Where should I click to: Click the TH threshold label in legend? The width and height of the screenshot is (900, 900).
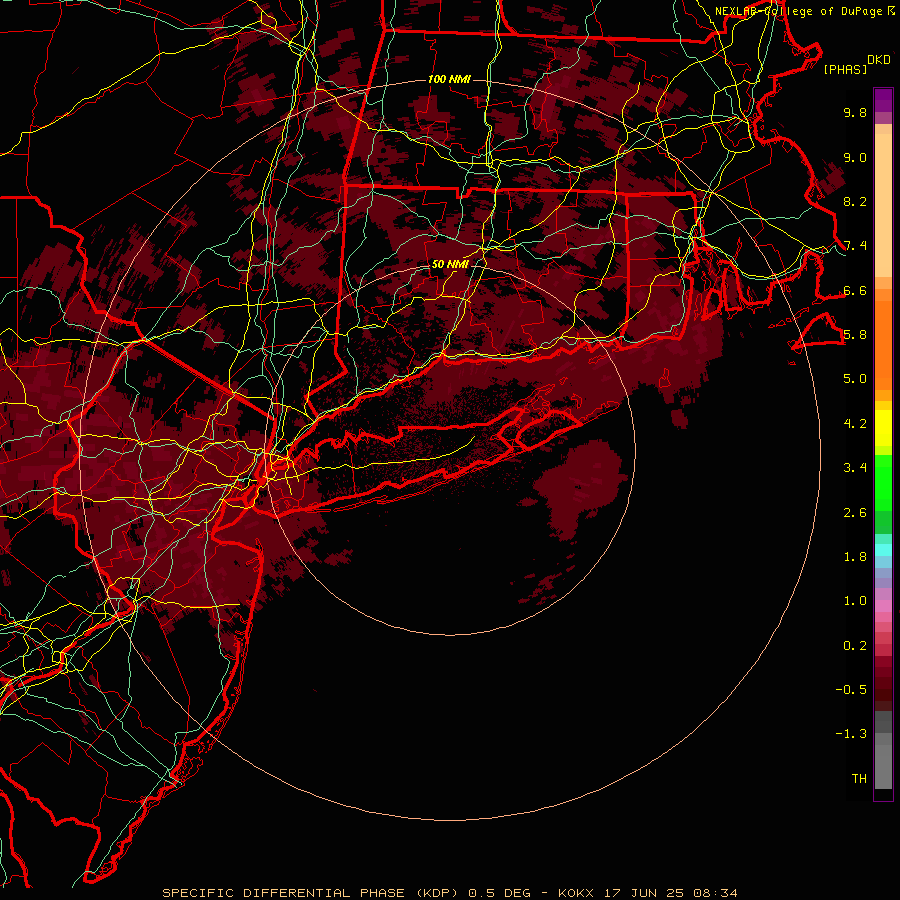pyautogui.click(x=859, y=779)
